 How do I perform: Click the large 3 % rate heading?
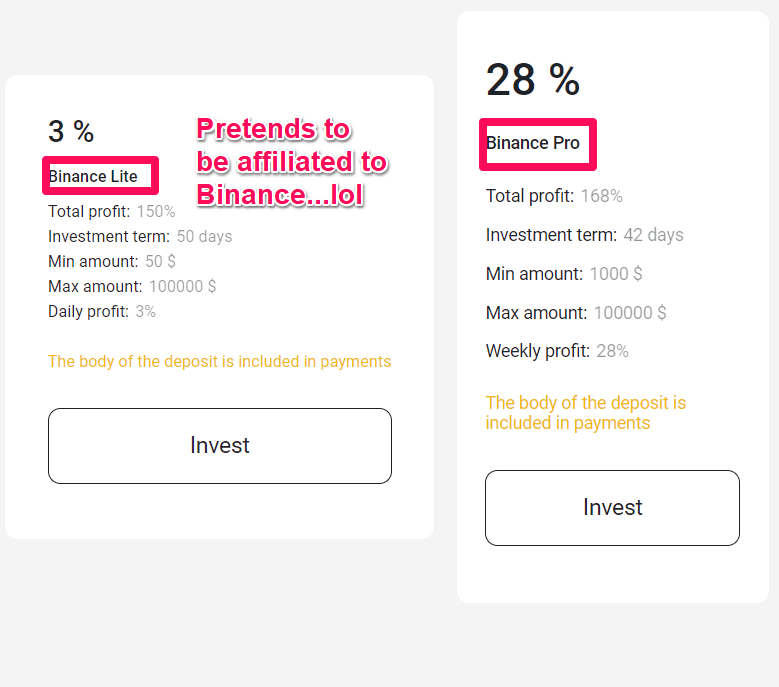[x=71, y=131]
